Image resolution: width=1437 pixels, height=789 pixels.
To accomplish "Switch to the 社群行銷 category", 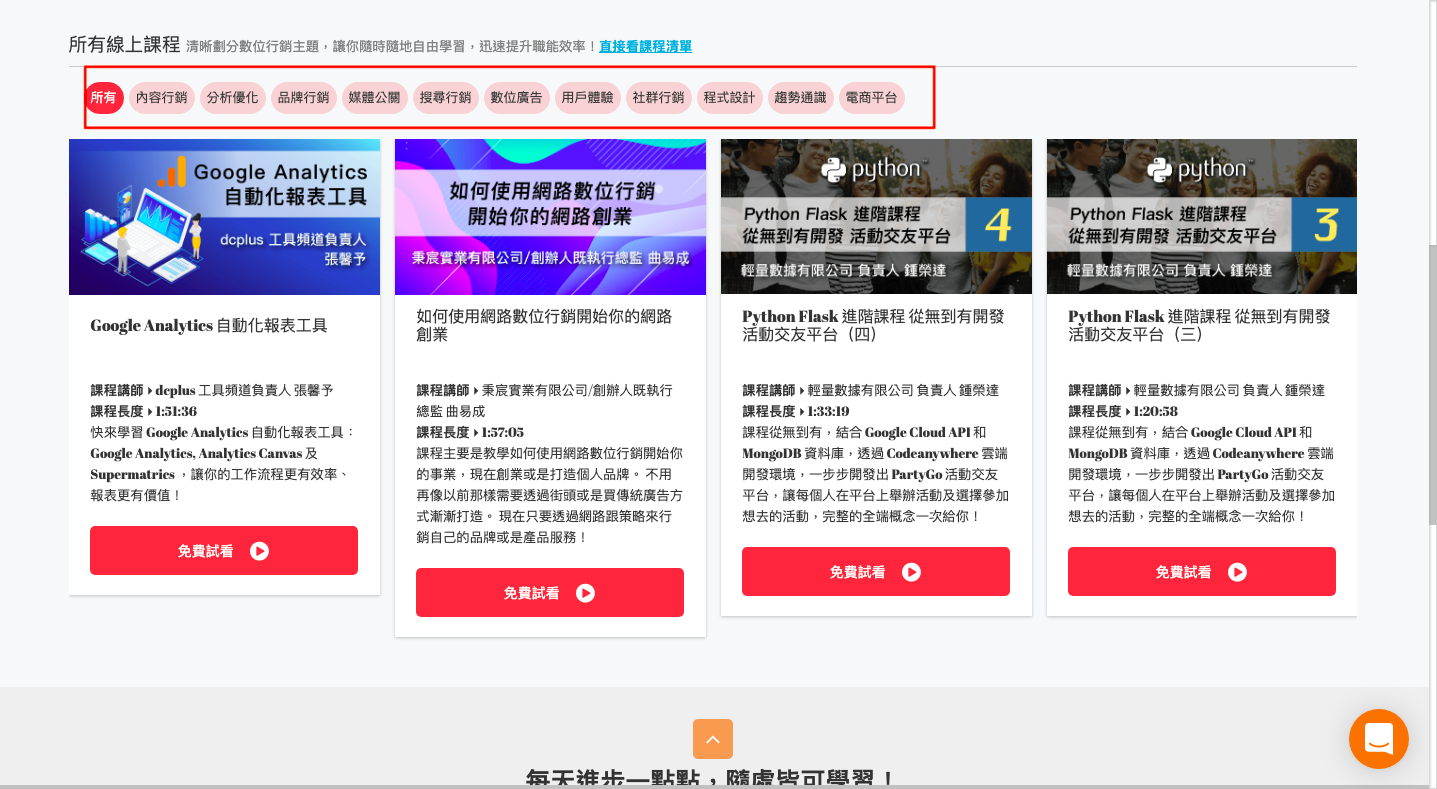I will point(658,98).
